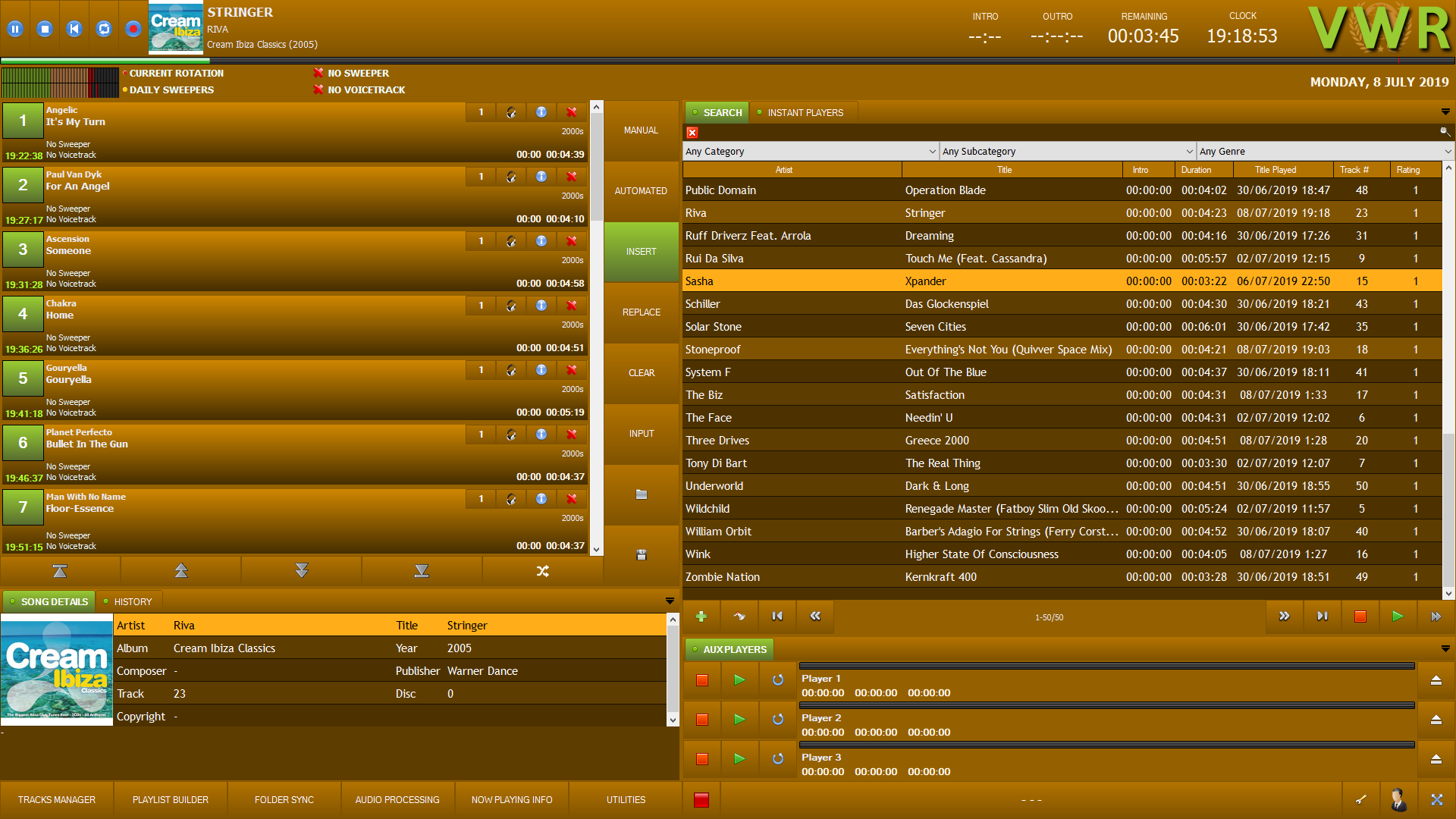
Task: Open the Any Category dropdown
Action: [x=811, y=152]
